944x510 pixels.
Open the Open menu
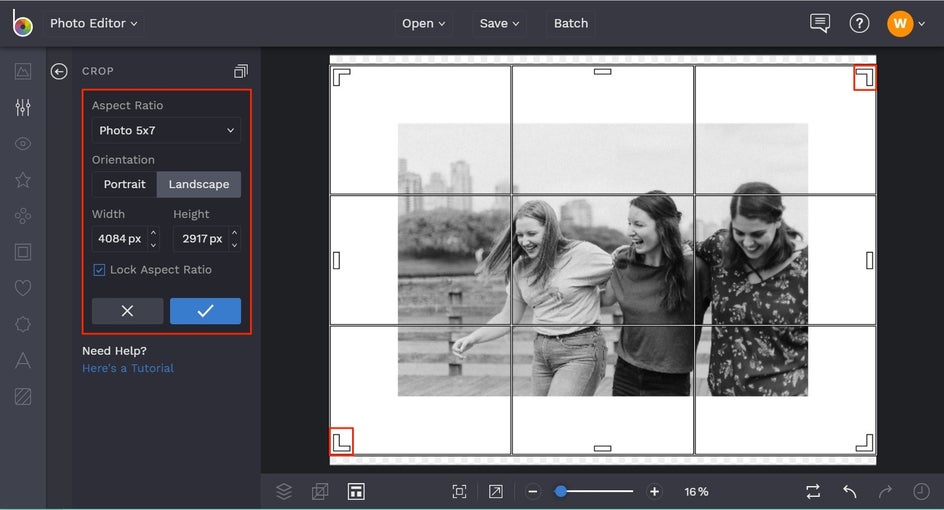coord(424,23)
